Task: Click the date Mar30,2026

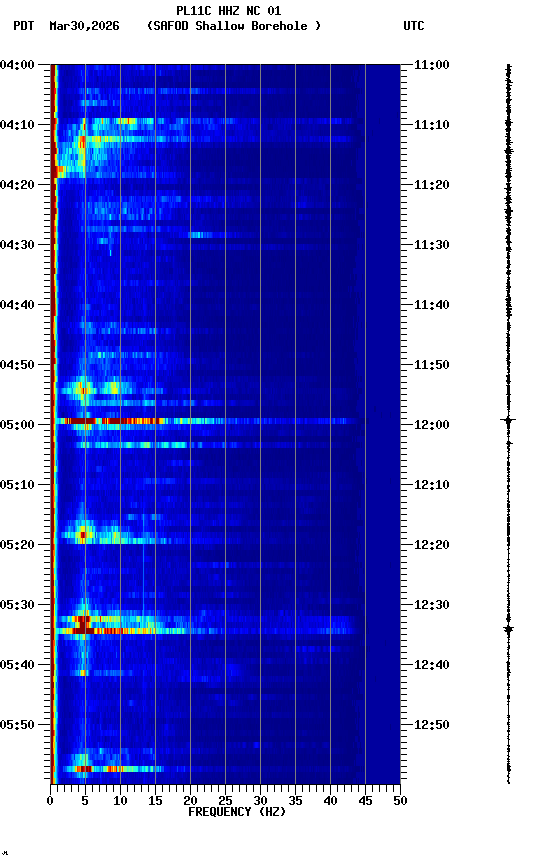Action: pyautogui.click(x=84, y=26)
